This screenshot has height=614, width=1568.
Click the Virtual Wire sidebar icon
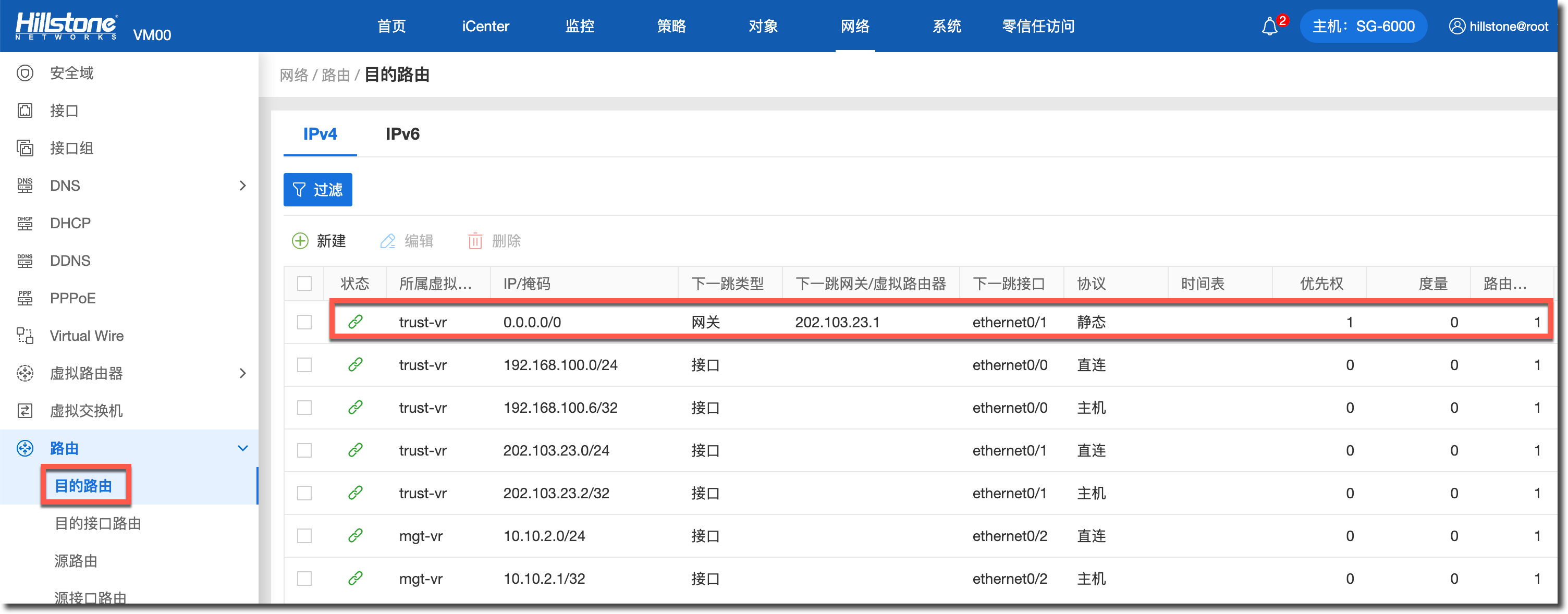pyautogui.click(x=25, y=336)
